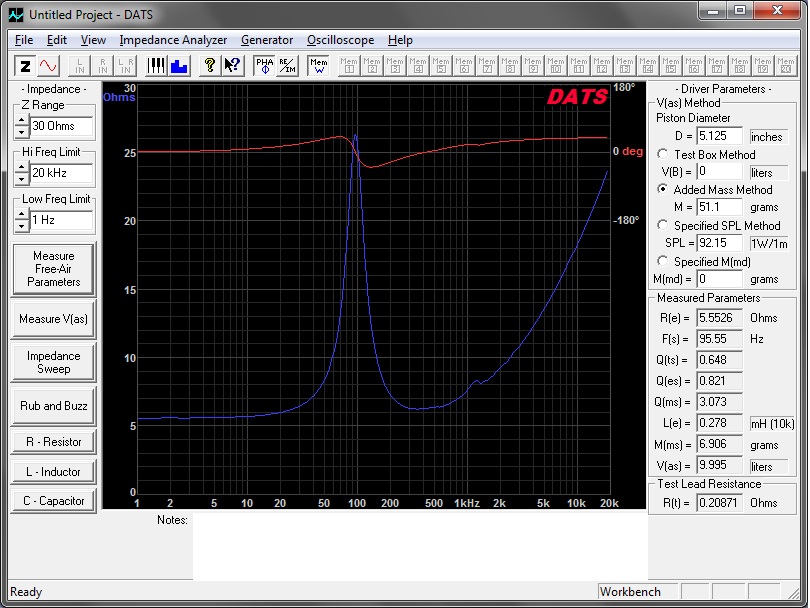This screenshot has height=608, width=810.
Task: Select memory slot Mem 15
Action: [671, 66]
